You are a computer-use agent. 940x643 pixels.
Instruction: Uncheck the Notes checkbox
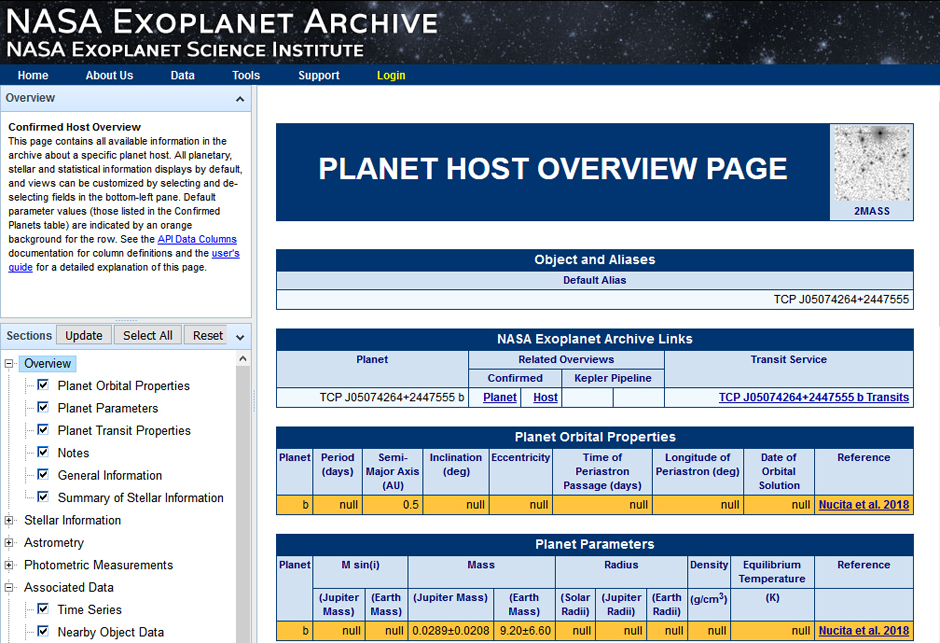[x=43, y=452]
